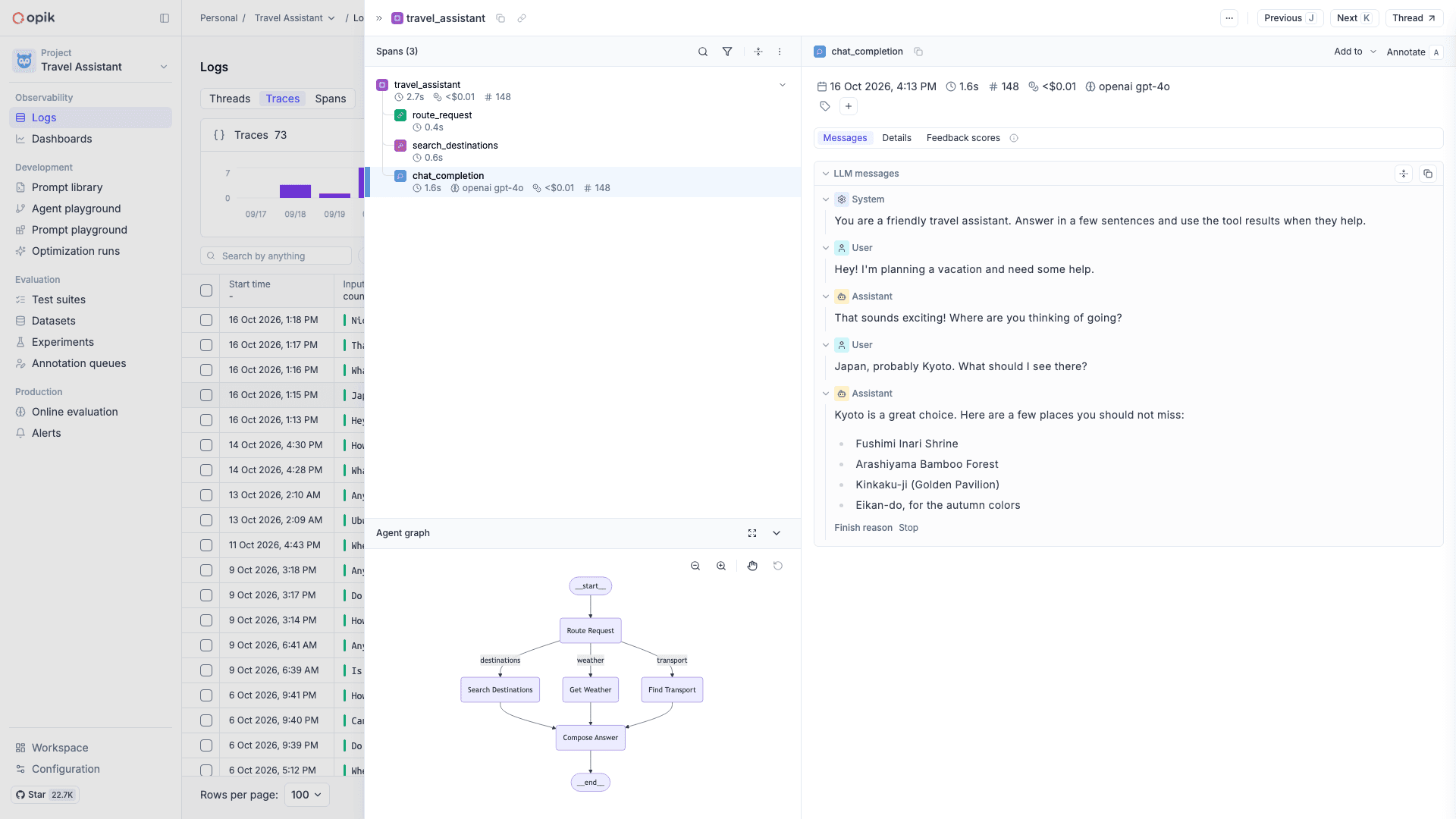The image size is (1456, 819).
Task: Copy the travel_assistant trace name
Action: click(x=500, y=18)
